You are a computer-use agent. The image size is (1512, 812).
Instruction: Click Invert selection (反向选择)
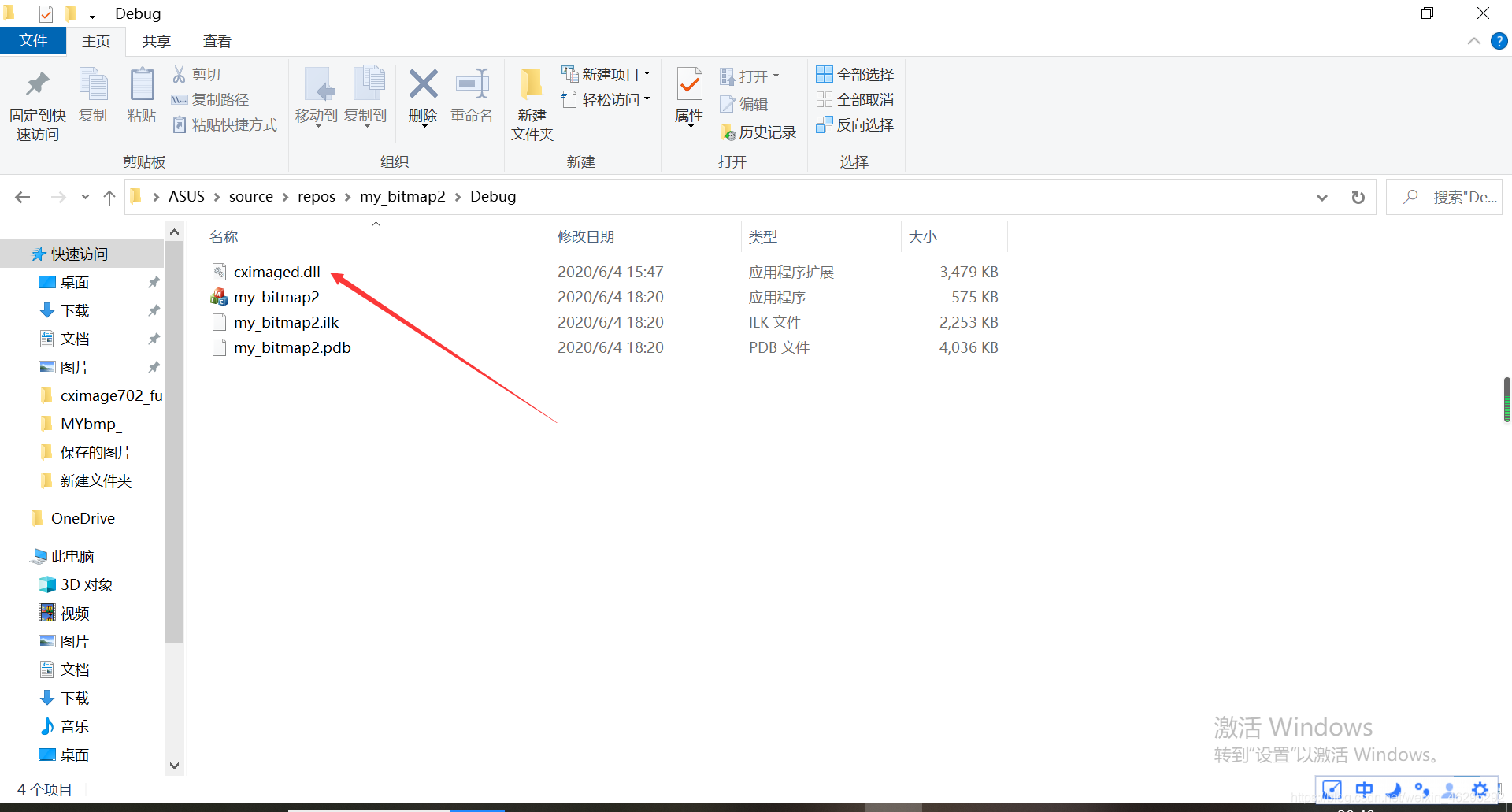855,124
